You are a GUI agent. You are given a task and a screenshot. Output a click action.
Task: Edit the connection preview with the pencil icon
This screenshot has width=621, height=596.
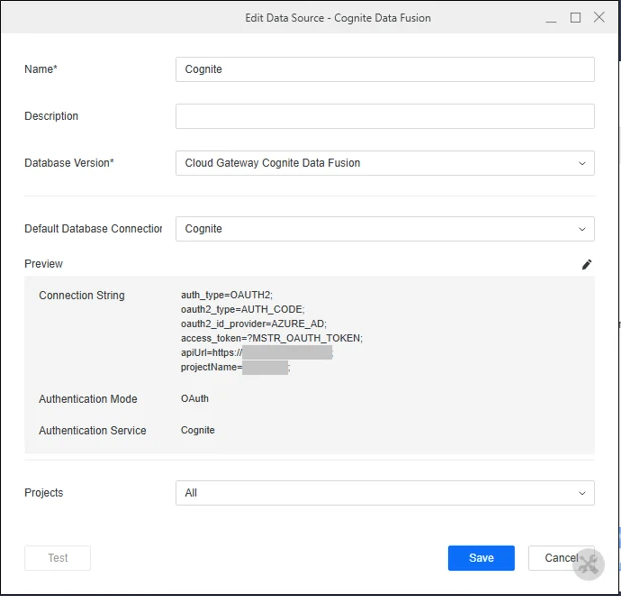click(x=587, y=264)
